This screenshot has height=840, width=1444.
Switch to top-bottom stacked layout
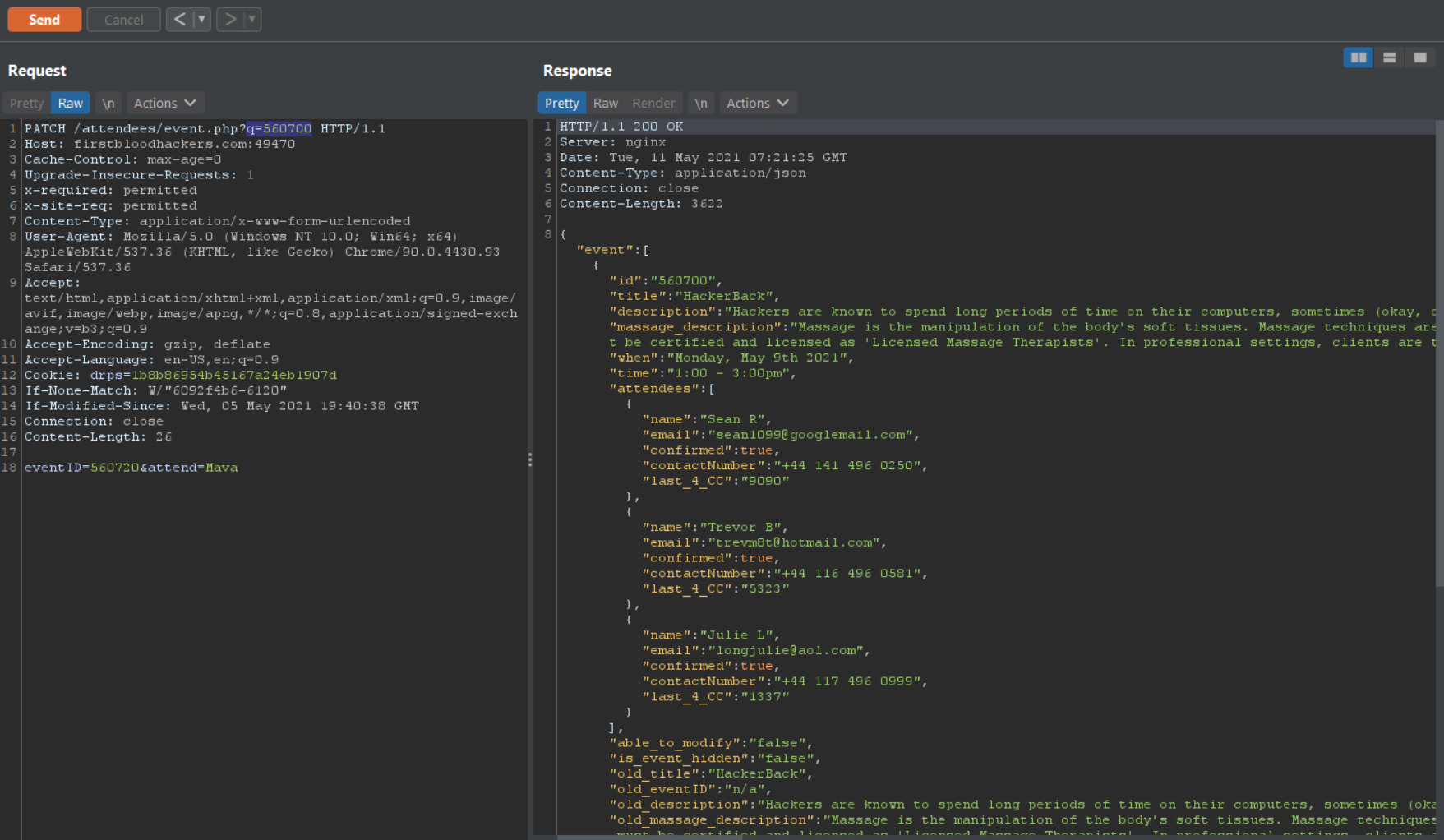point(1389,58)
